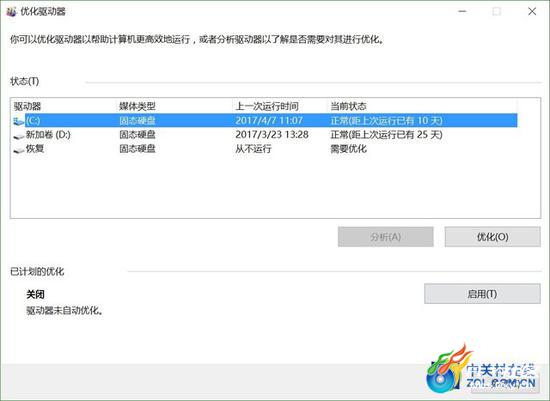Click the 驱动器 column header
Screen dimensions: 550x401
[x=27, y=106]
